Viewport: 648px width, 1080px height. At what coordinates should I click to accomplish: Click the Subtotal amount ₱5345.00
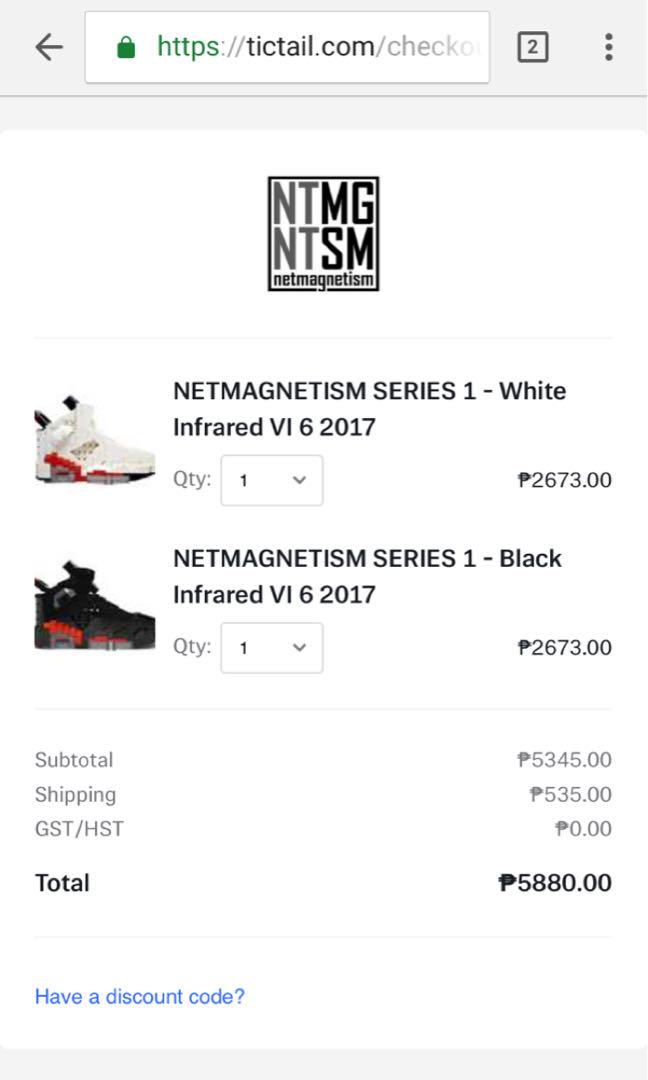coord(564,760)
